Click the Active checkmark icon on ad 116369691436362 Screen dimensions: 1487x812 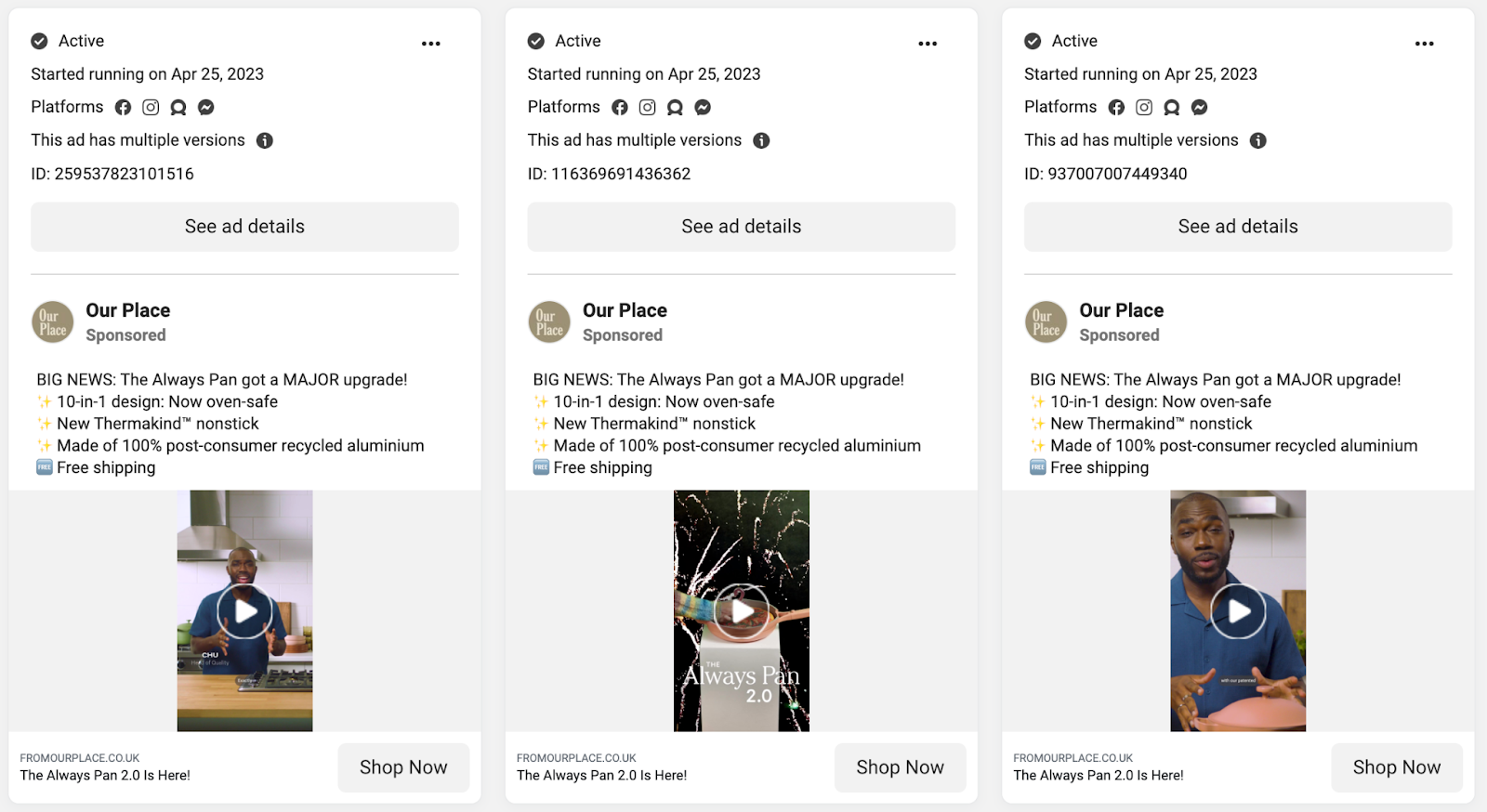coord(536,41)
